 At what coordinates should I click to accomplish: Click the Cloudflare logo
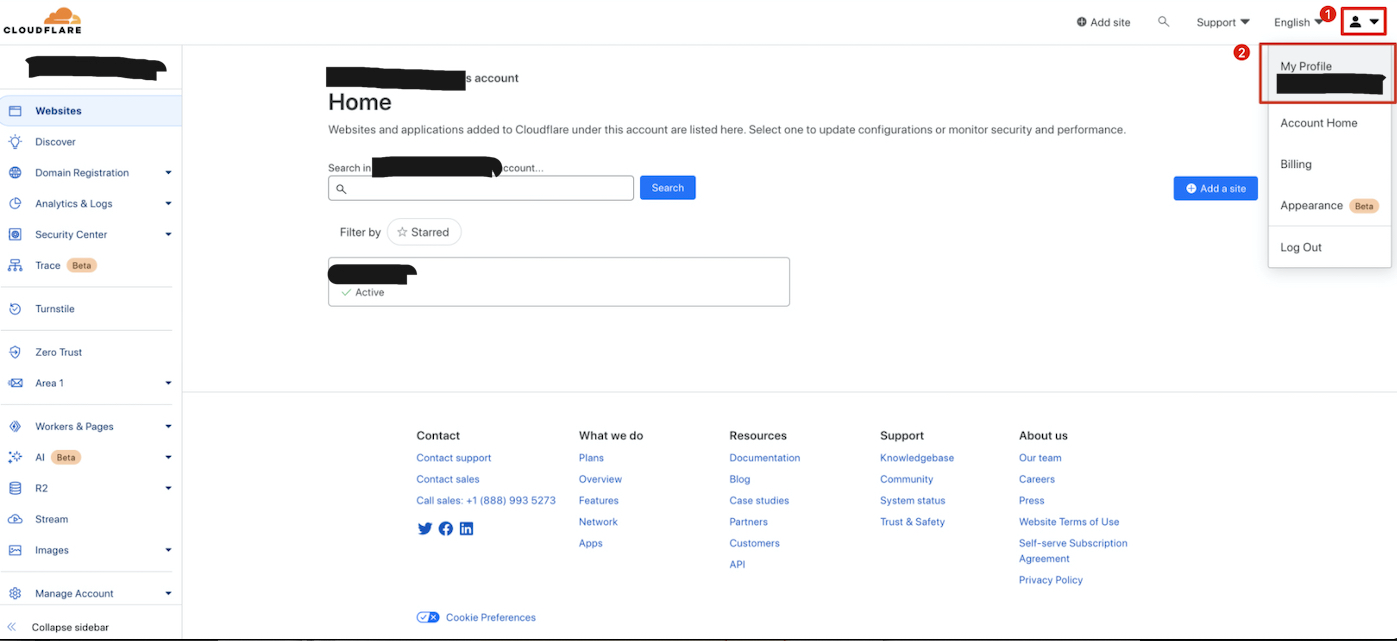(42, 21)
